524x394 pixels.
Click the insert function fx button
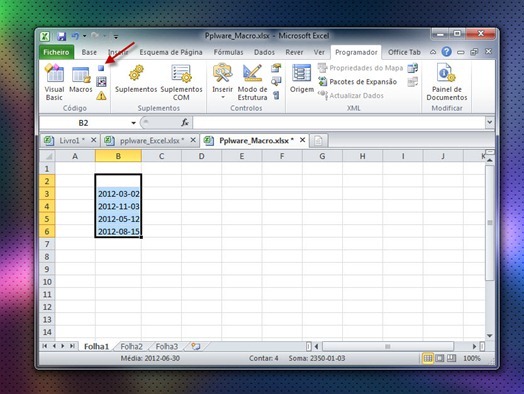click(185, 123)
